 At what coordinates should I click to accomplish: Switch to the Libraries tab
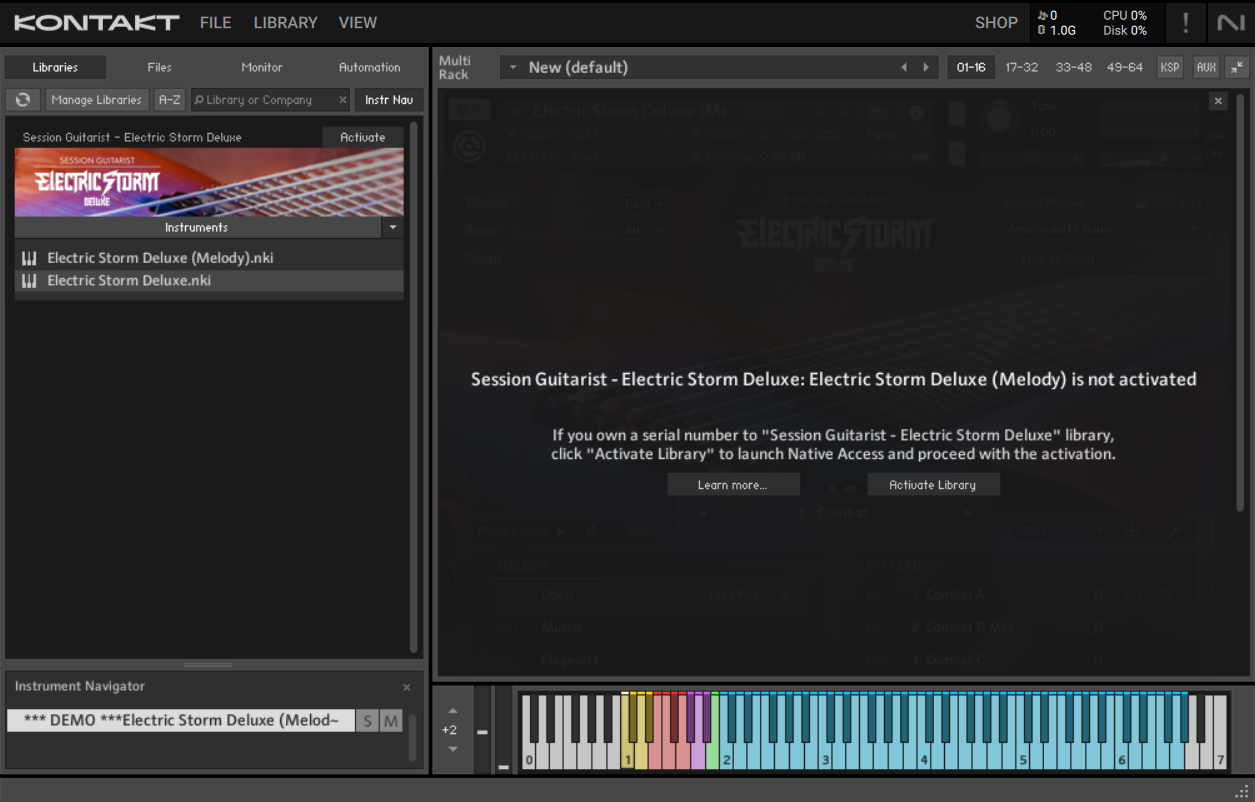(x=55, y=67)
